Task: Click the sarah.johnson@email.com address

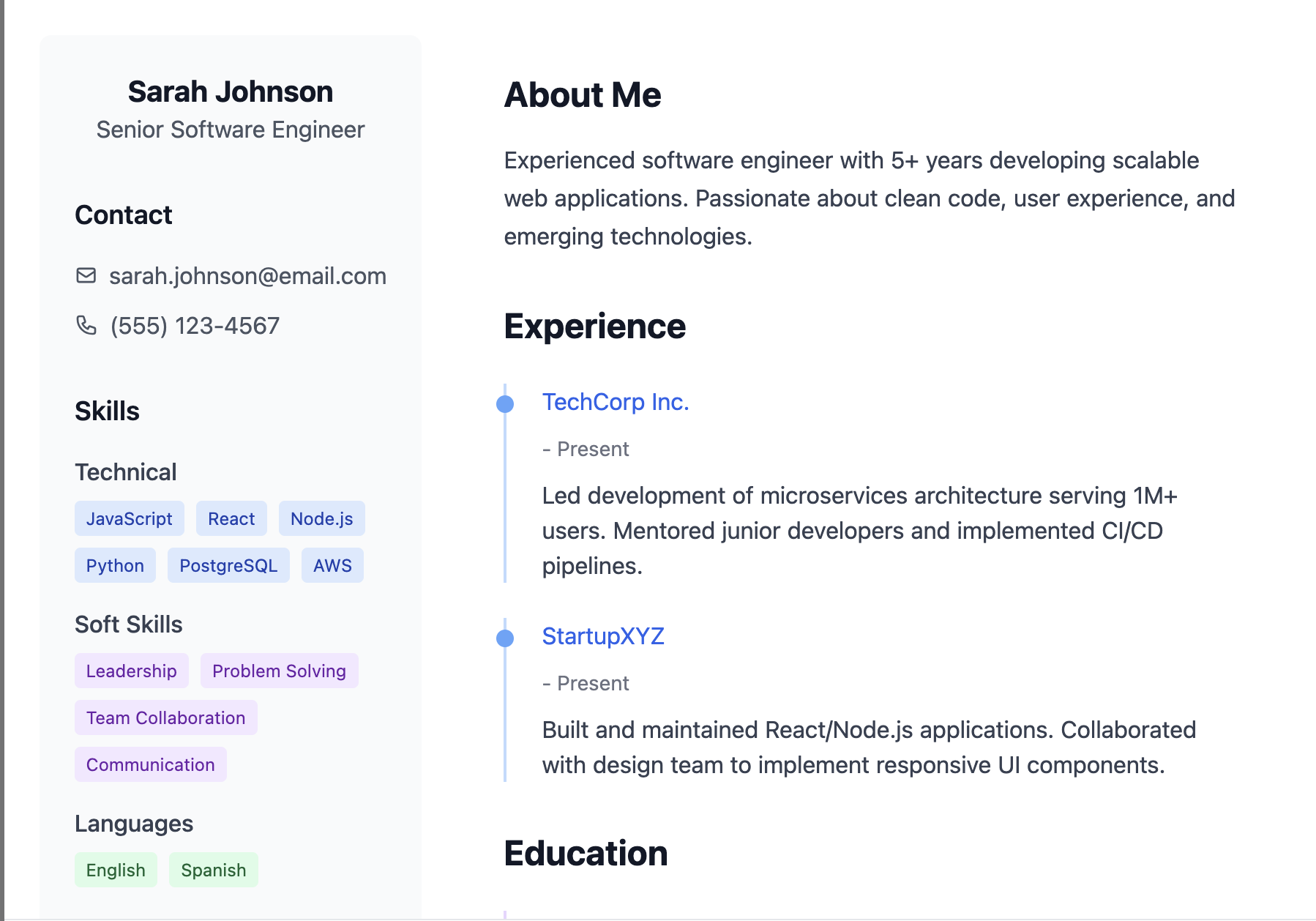Action: 247,276
